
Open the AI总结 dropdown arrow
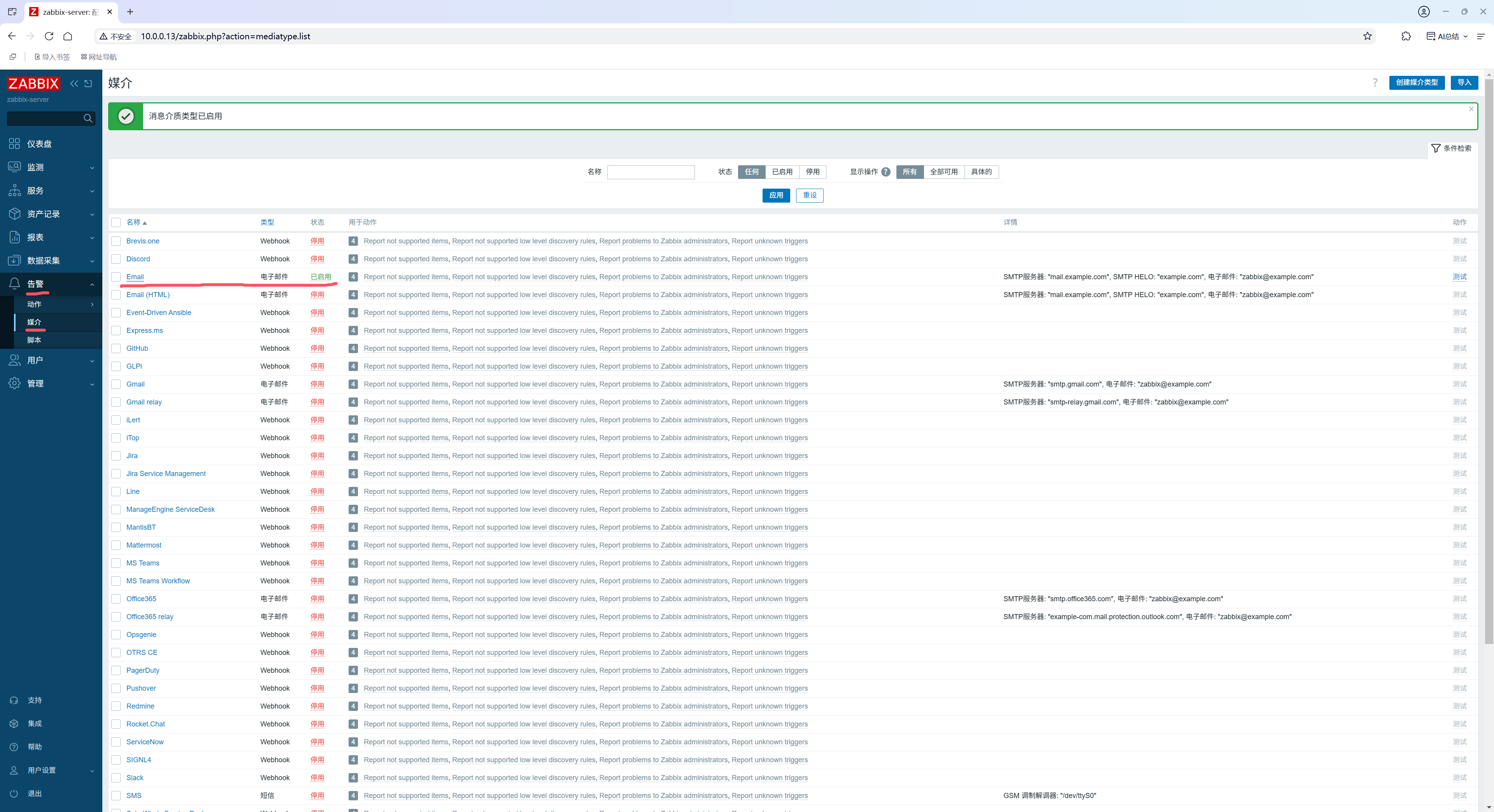tap(1466, 36)
